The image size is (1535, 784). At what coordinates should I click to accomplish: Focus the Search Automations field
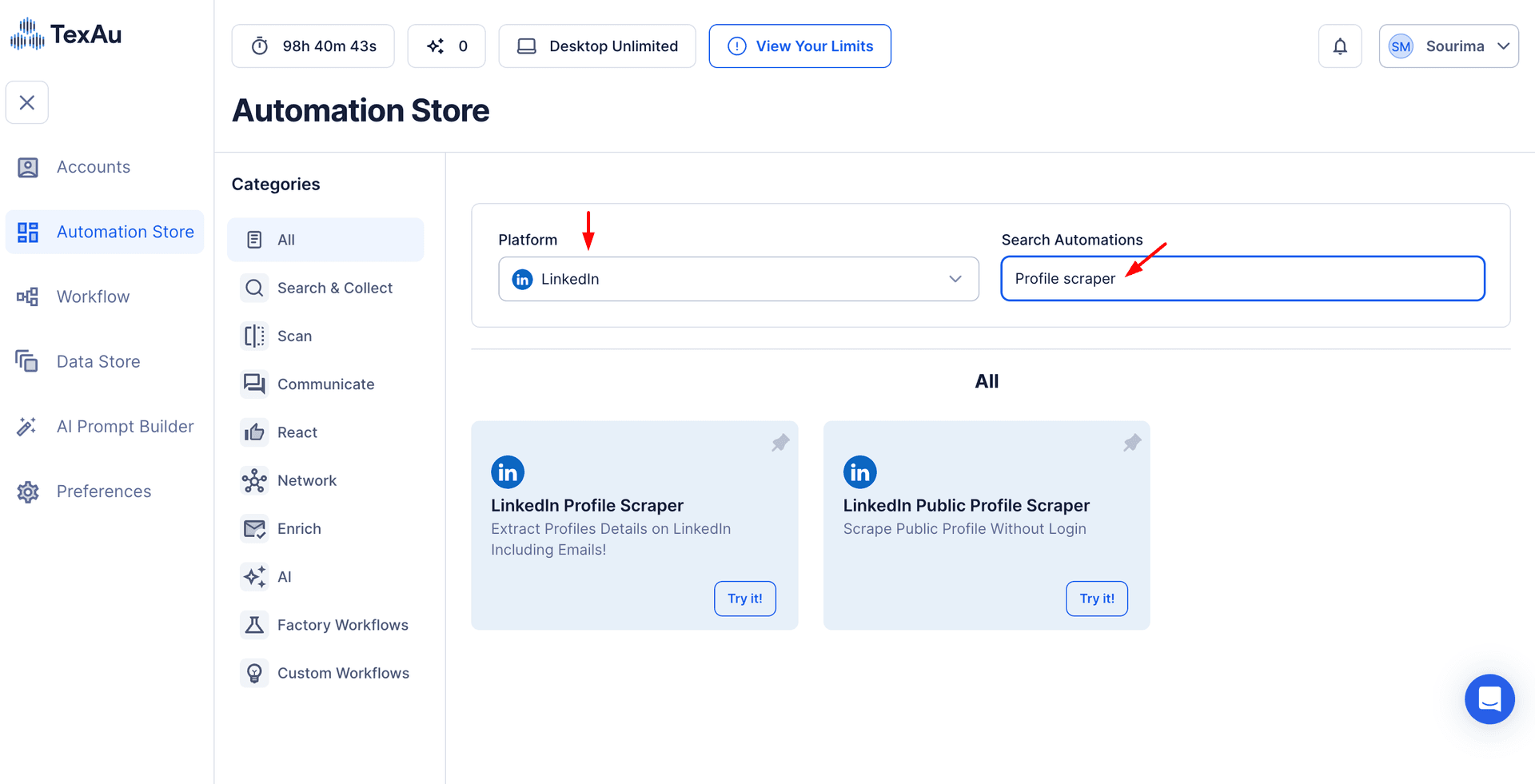1242,278
